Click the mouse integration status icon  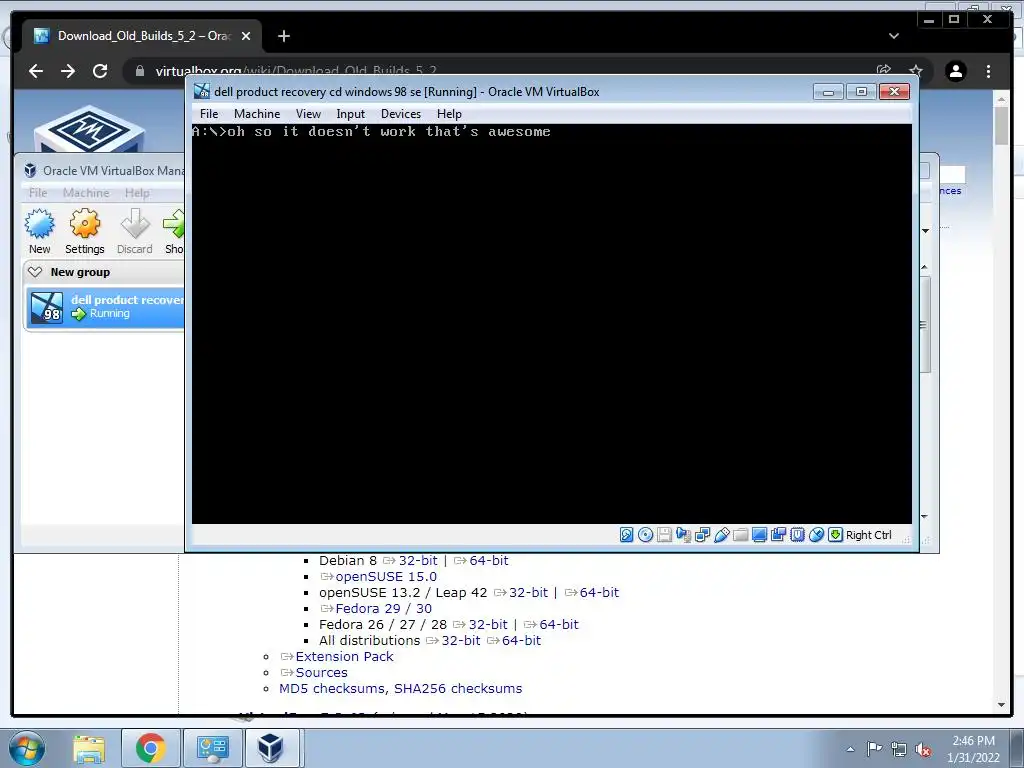pyautogui.click(x=816, y=535)
